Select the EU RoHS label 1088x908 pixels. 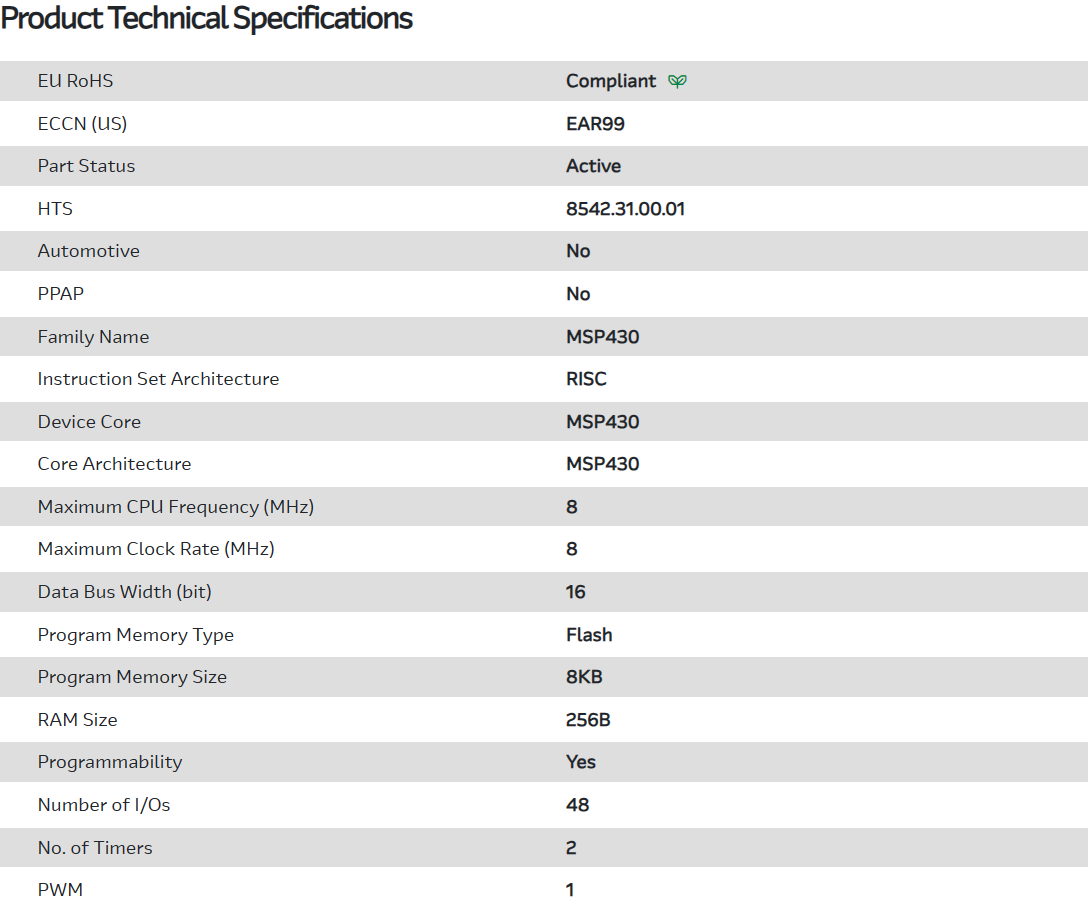coord(75,81)
